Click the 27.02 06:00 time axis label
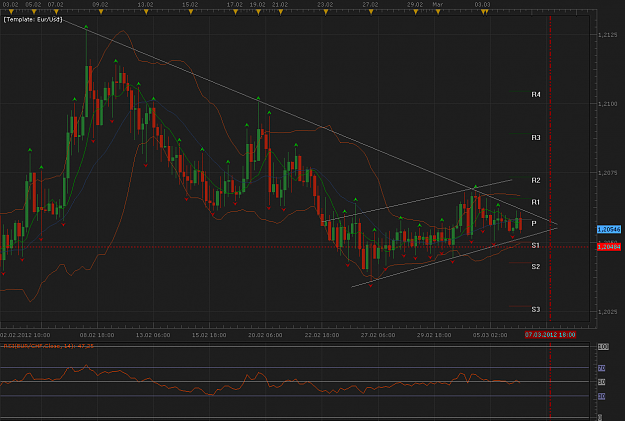Image resolution: width=625 pixels, height=421 pixels. [378, 335]
